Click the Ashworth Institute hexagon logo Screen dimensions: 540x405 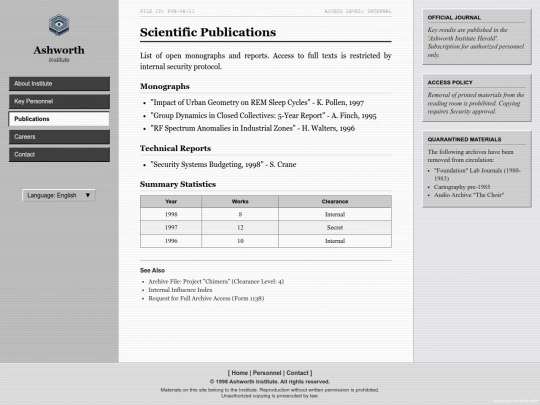click(59, 25)
